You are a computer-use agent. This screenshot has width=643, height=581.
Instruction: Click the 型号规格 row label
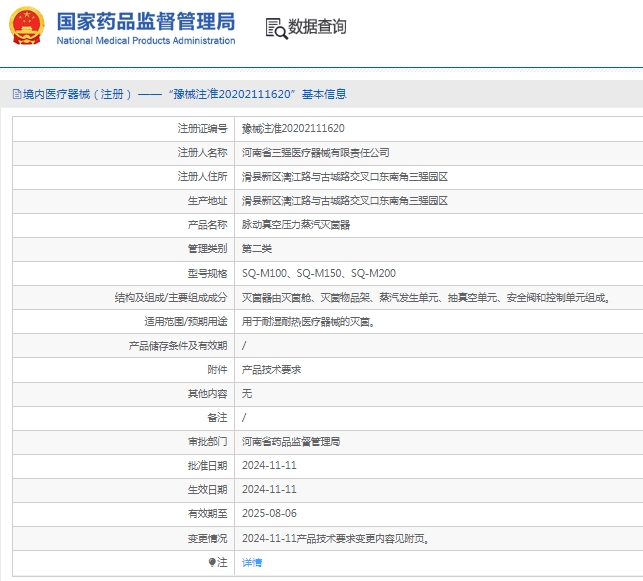[x=207, y=273]
